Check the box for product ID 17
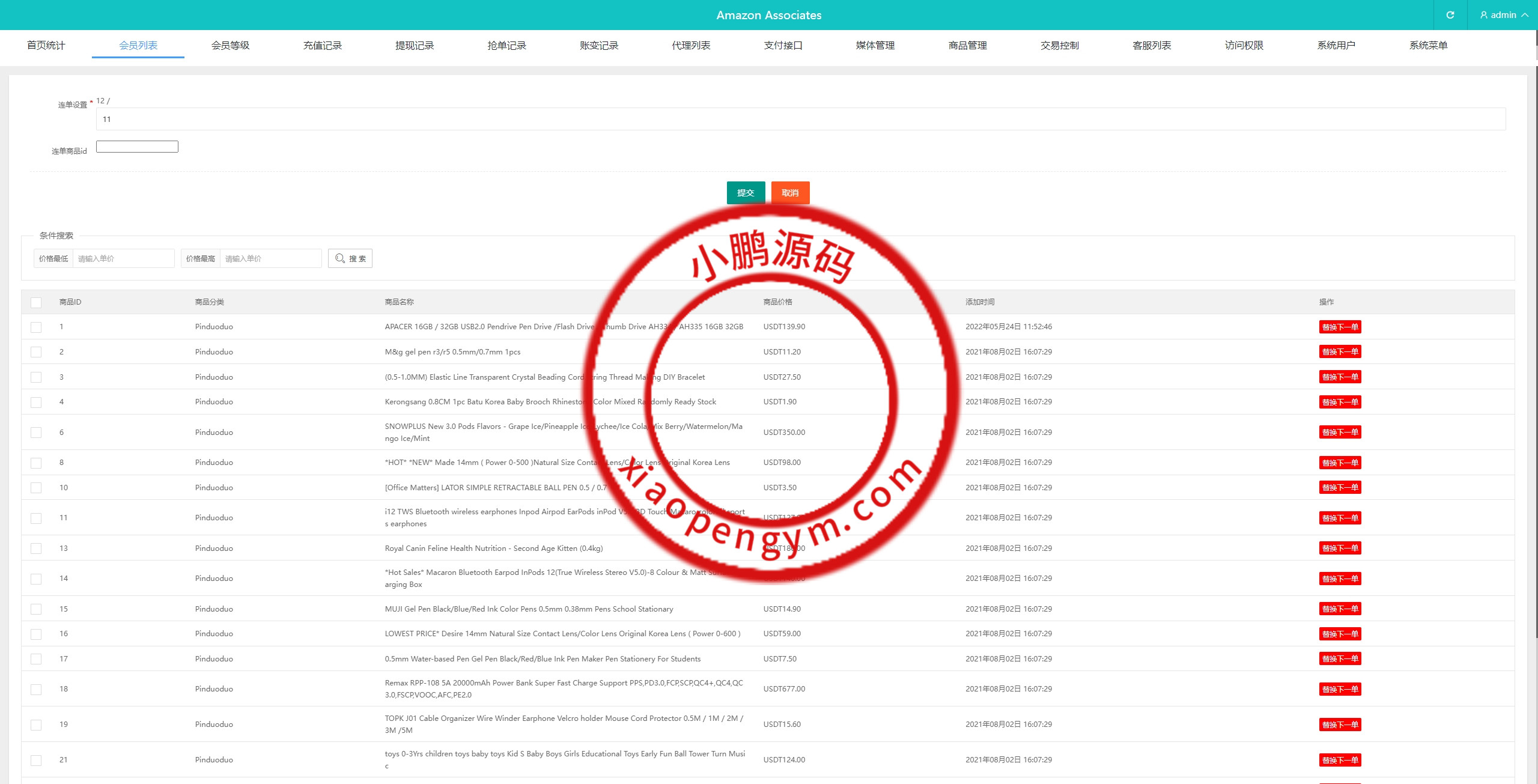This screenshot has width=1538, height=784. pyautogui.click(x=36, y=659)
